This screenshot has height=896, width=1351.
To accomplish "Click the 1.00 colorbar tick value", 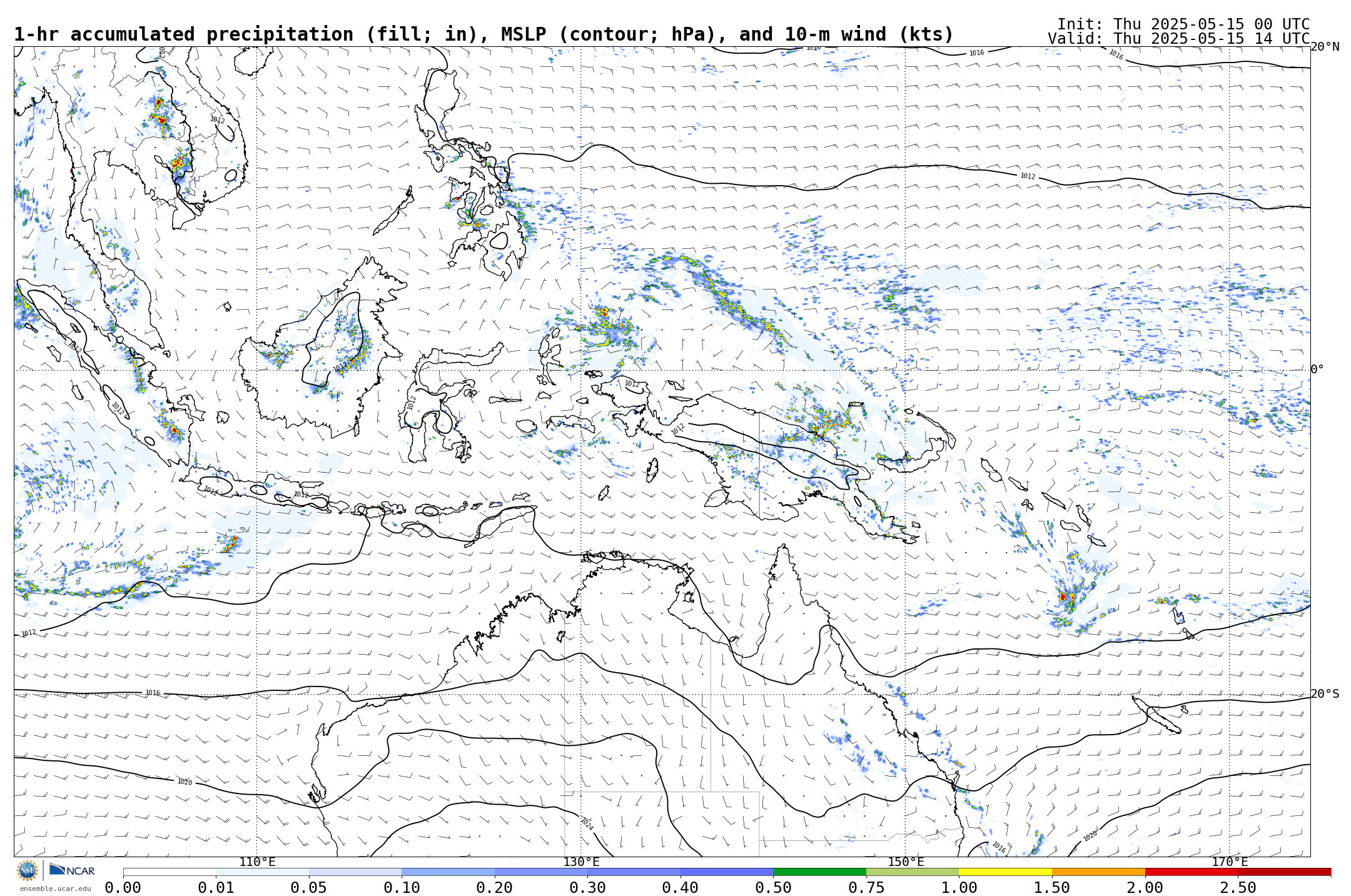I will click(959, 888).
